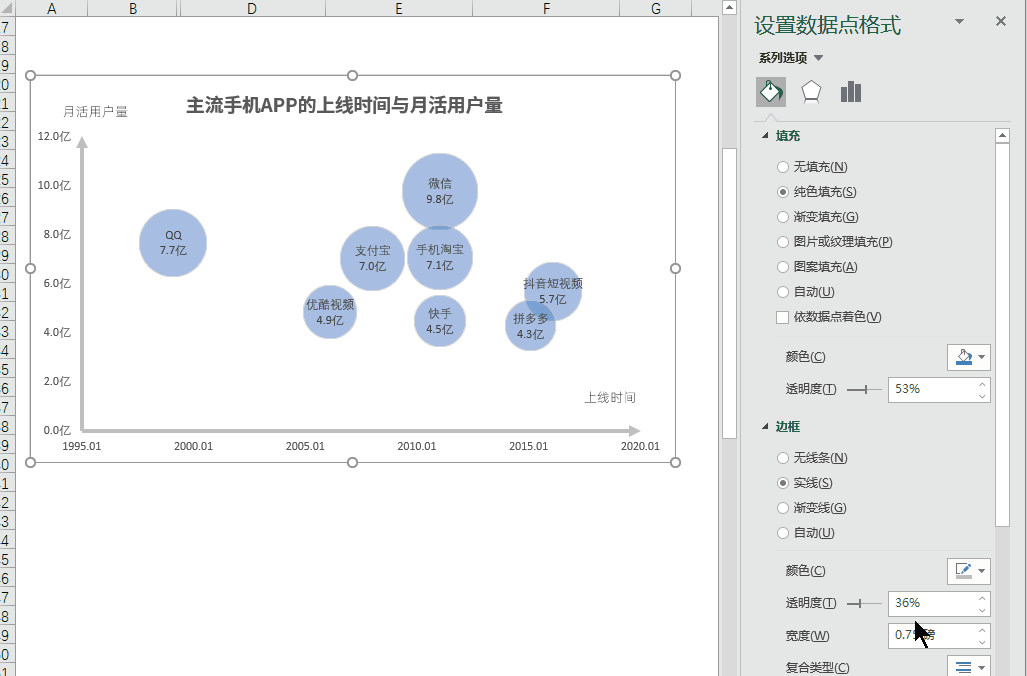
Task: Select the 拼多多 4.3亿 bubble
Action: [x=531, y=326]
